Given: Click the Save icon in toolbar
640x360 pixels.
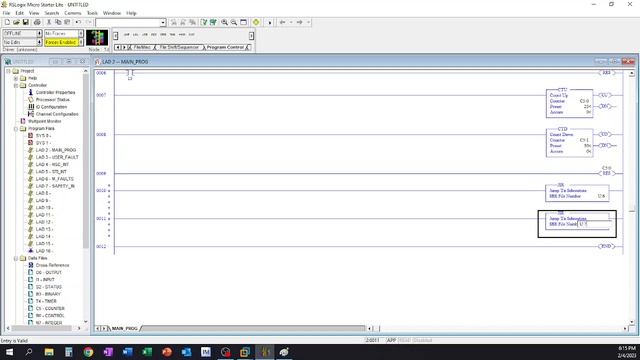Looking at the screenshot, I should click(25, 22).
